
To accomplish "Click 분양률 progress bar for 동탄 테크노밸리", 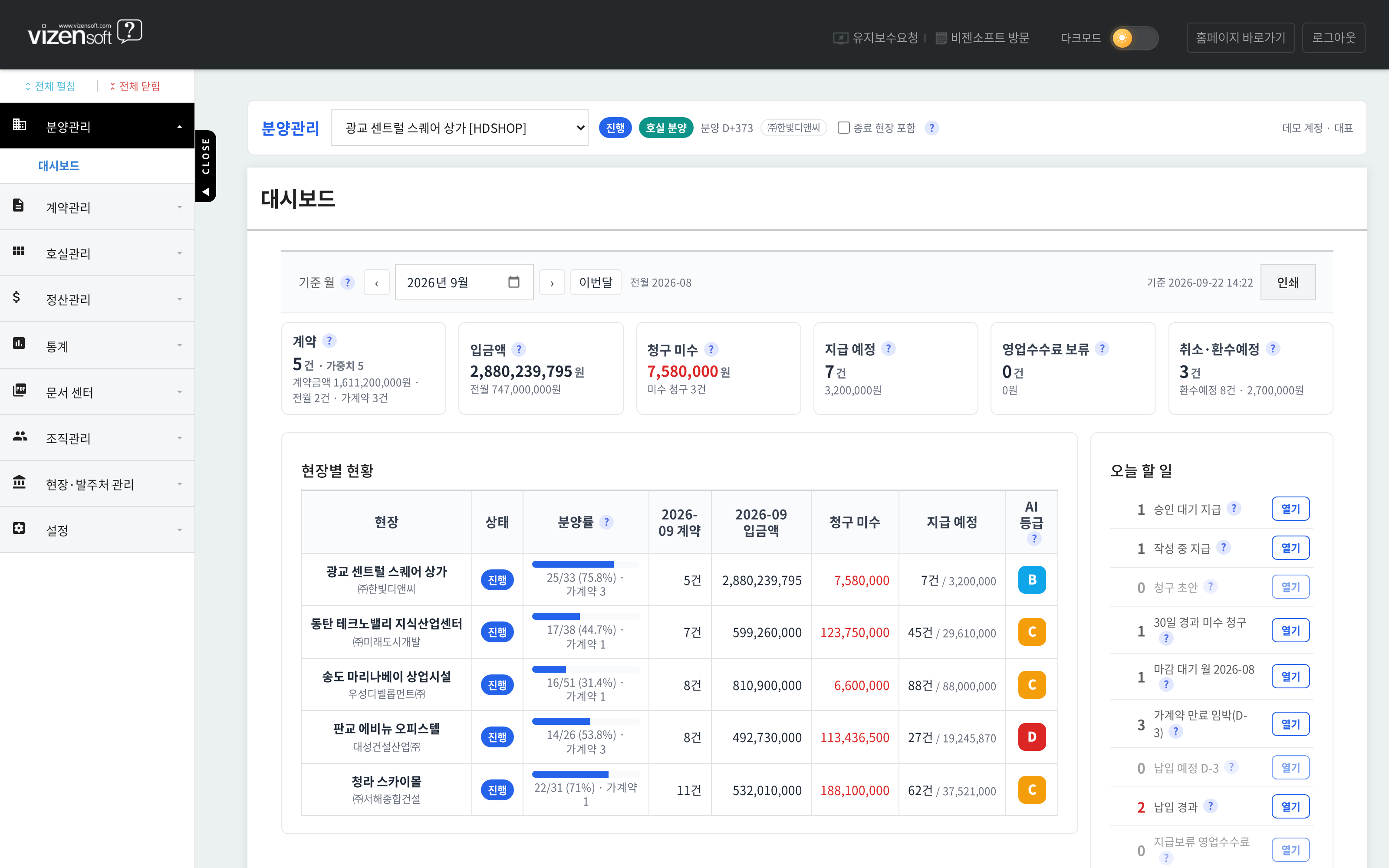I will pyautogui.click(x=586, y=616).
